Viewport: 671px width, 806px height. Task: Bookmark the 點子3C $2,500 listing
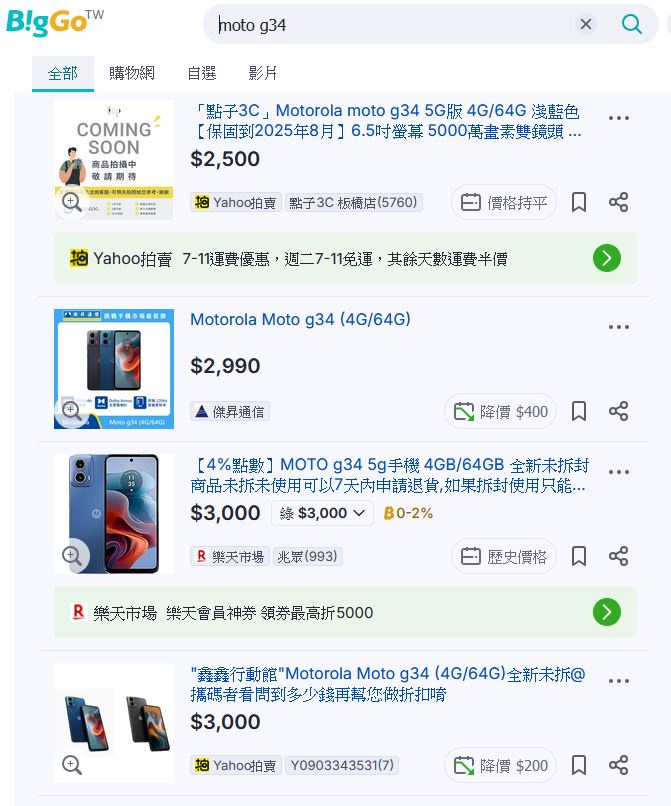pos(579,202)
